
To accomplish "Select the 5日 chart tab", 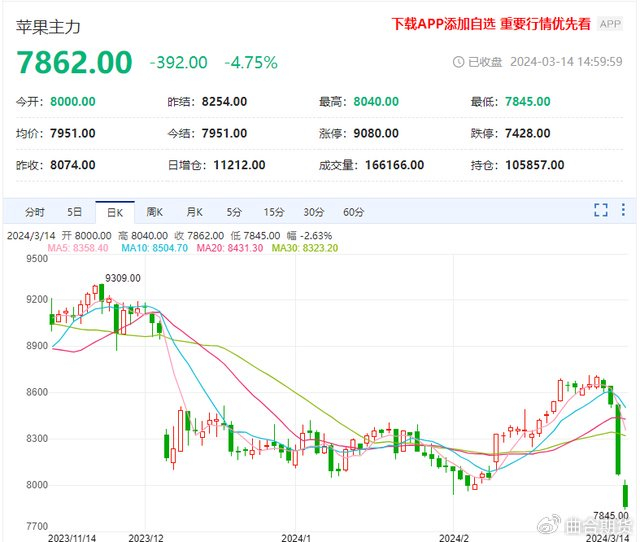I will coord(75,211).
